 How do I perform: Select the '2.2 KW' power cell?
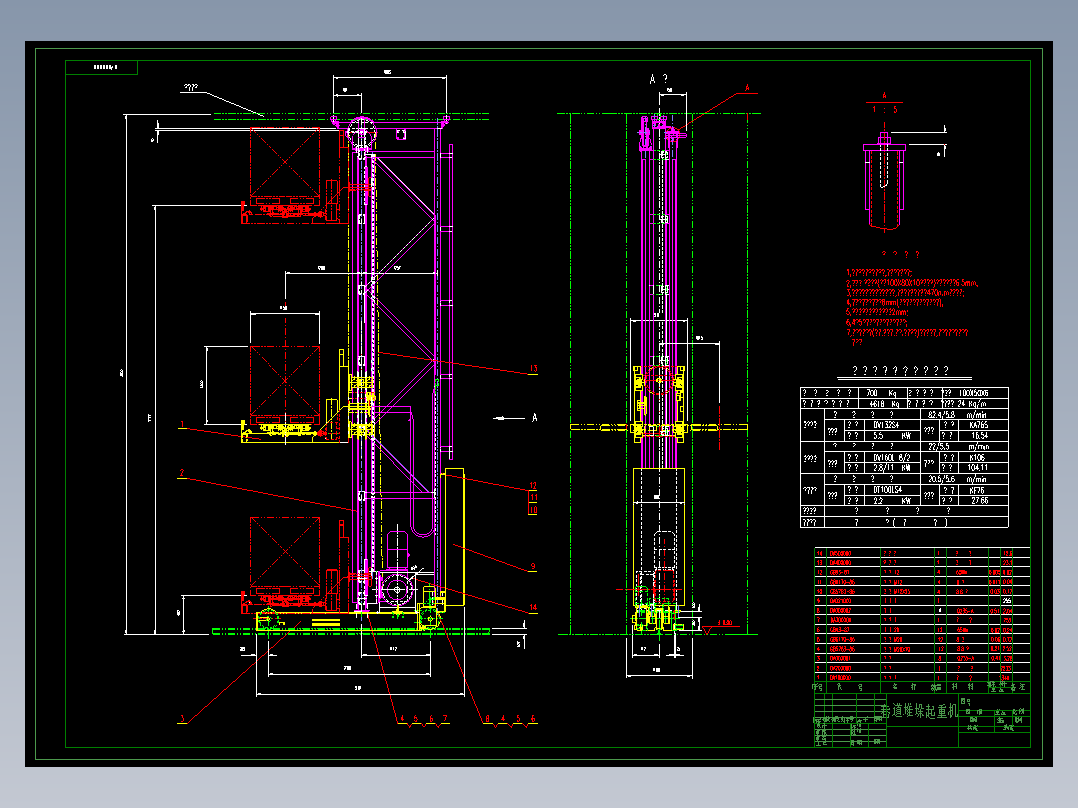click(x=891, y=501)
